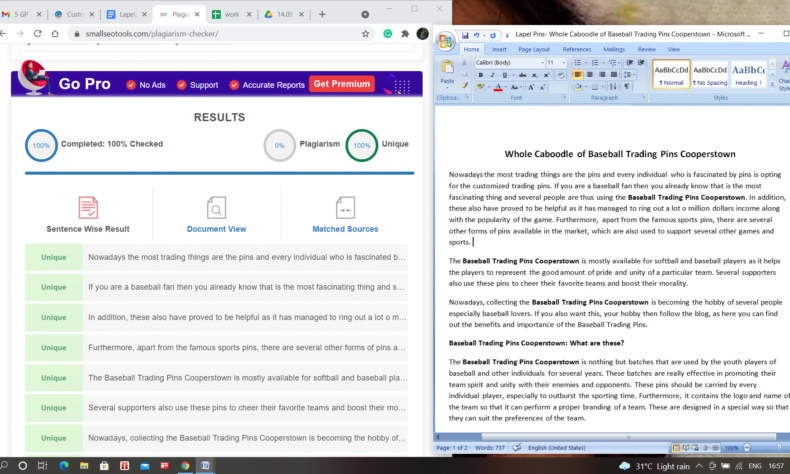Open Microsoft Edge from taskbar
Image resolution: width=790 pixels, height=474 pixels.
[x=64, y=465]
